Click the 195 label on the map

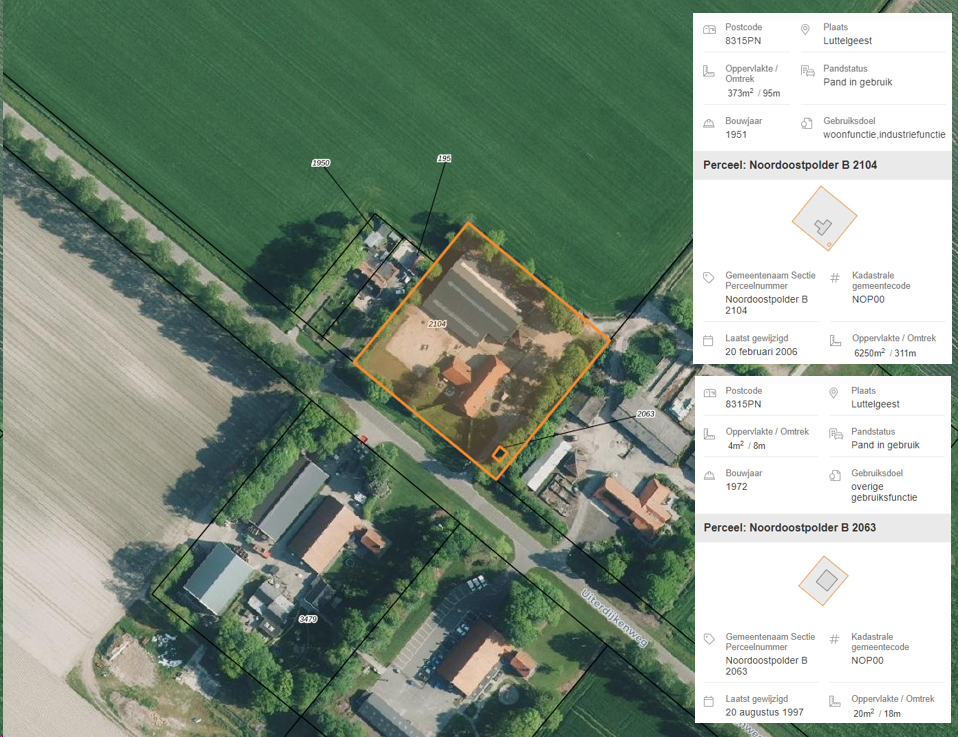click(444, 158)
